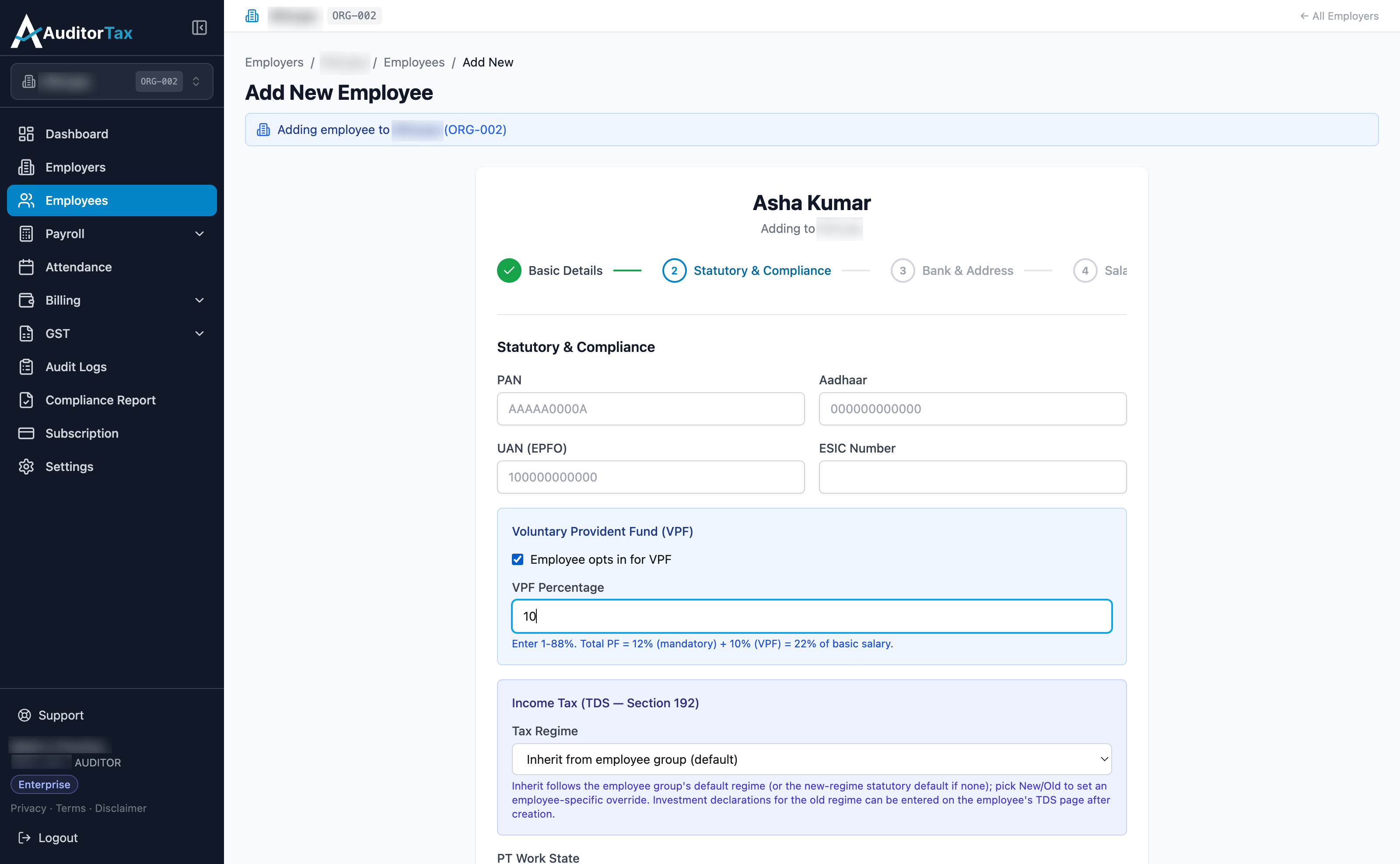1400x864 pixels.
Task: Open Dashboard from the sidebar
Action: click(x=112, y=134)
